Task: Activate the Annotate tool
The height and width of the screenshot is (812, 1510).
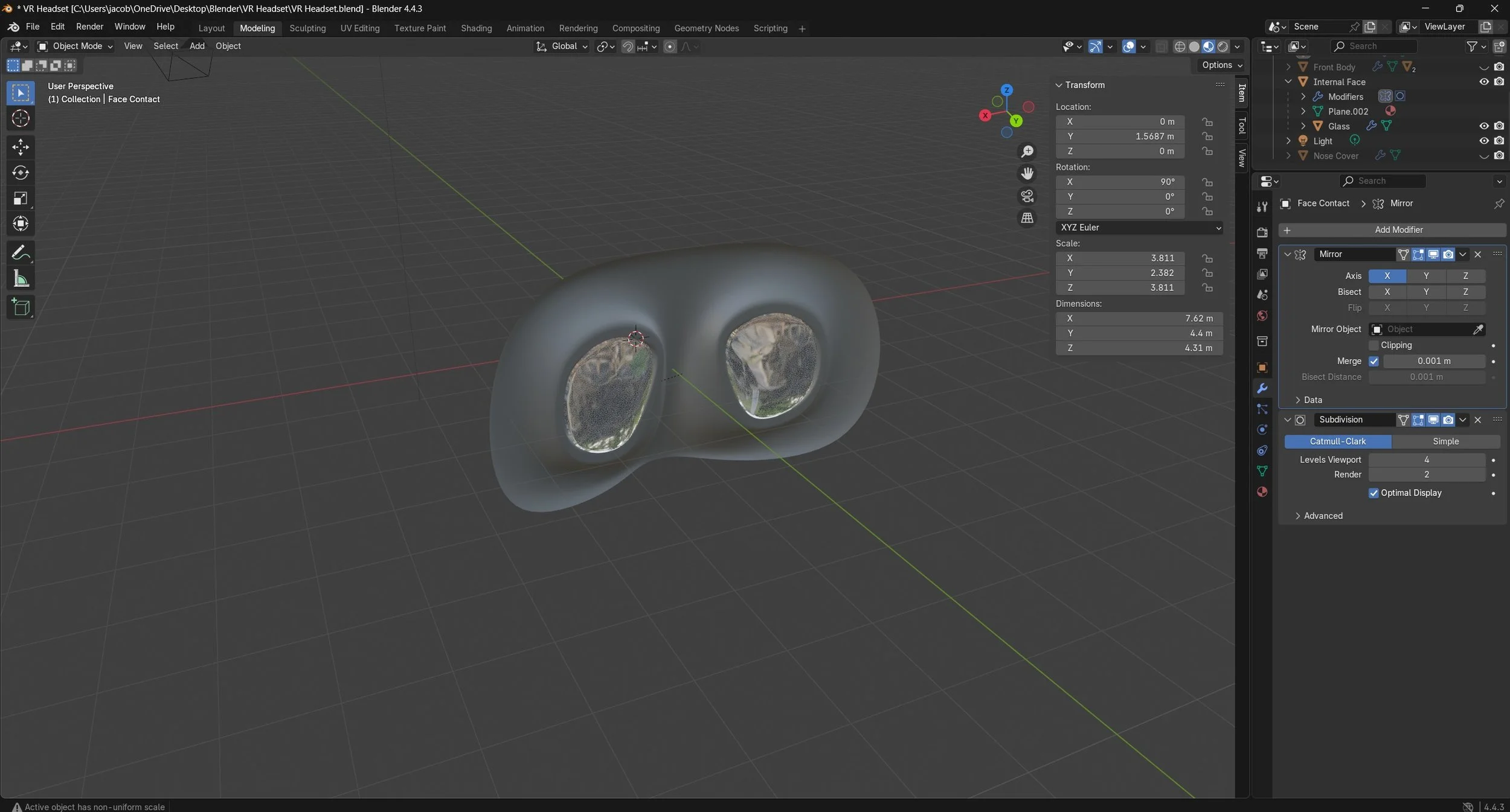Action: [x=21, y=252]
